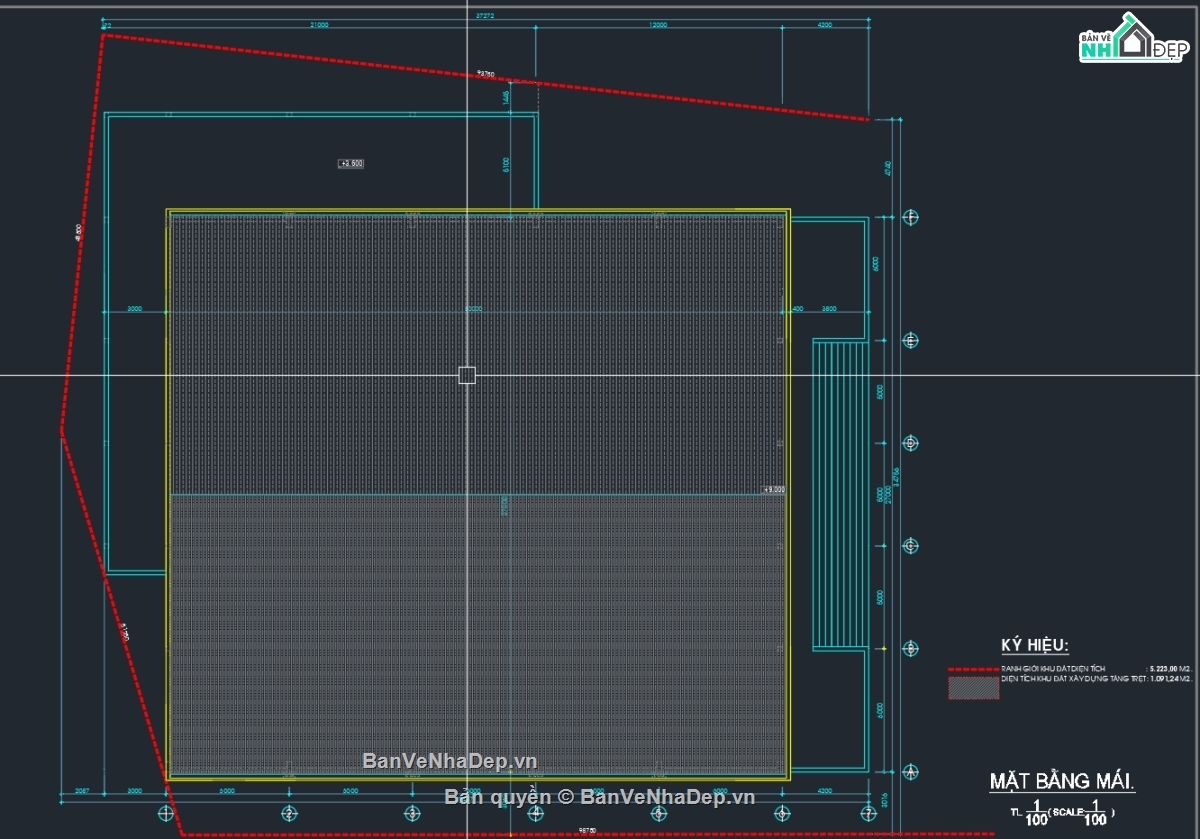Screen dimensions: 1200x839
Task: Click the red dashed boundary legend line
Action: point(973,668)
